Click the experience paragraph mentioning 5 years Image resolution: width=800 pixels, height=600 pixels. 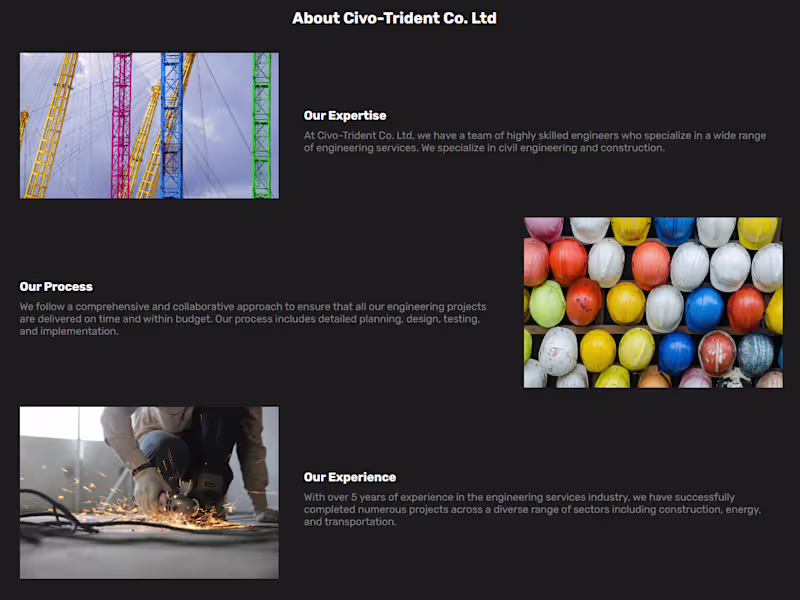532,509
